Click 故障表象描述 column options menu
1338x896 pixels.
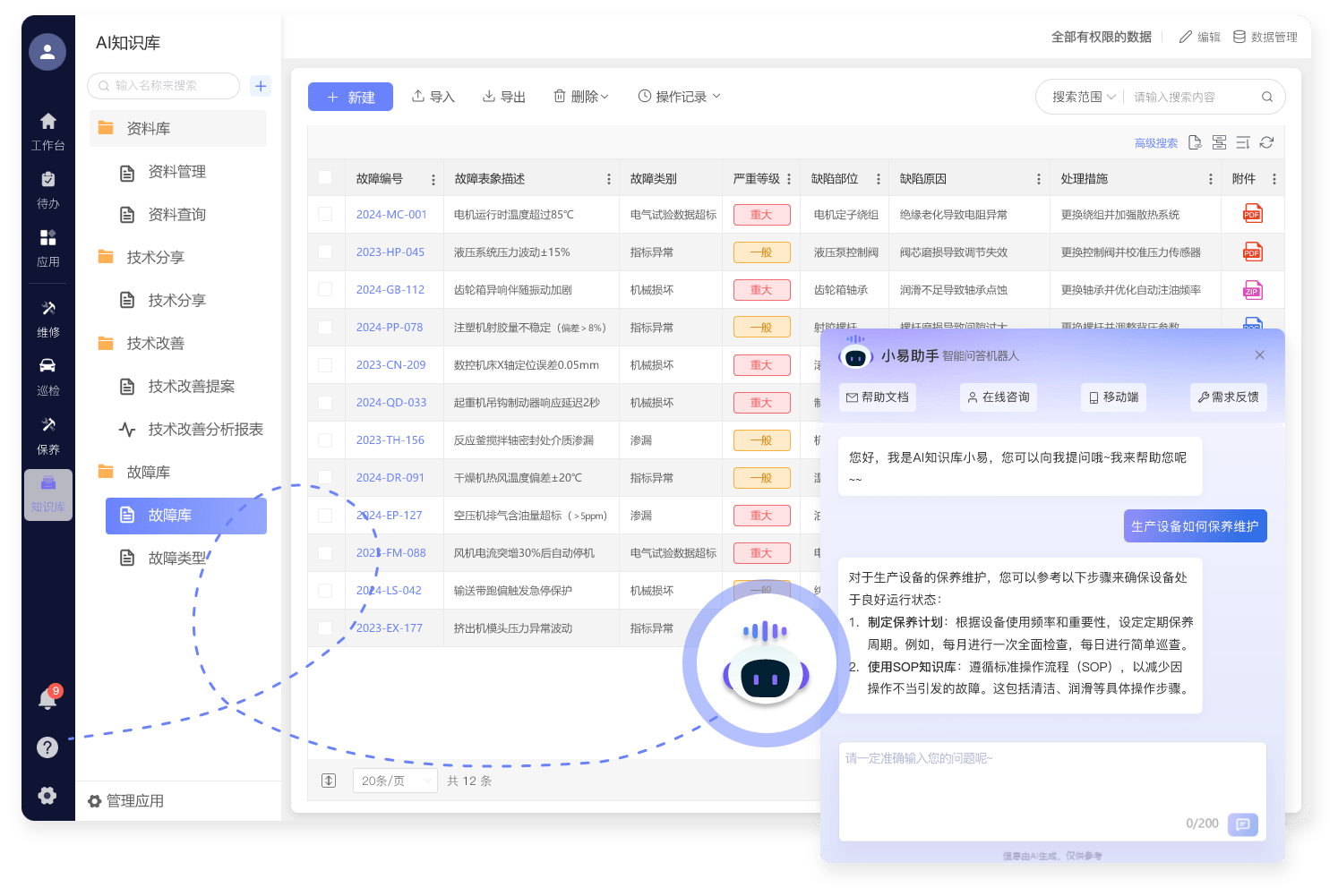609,179
